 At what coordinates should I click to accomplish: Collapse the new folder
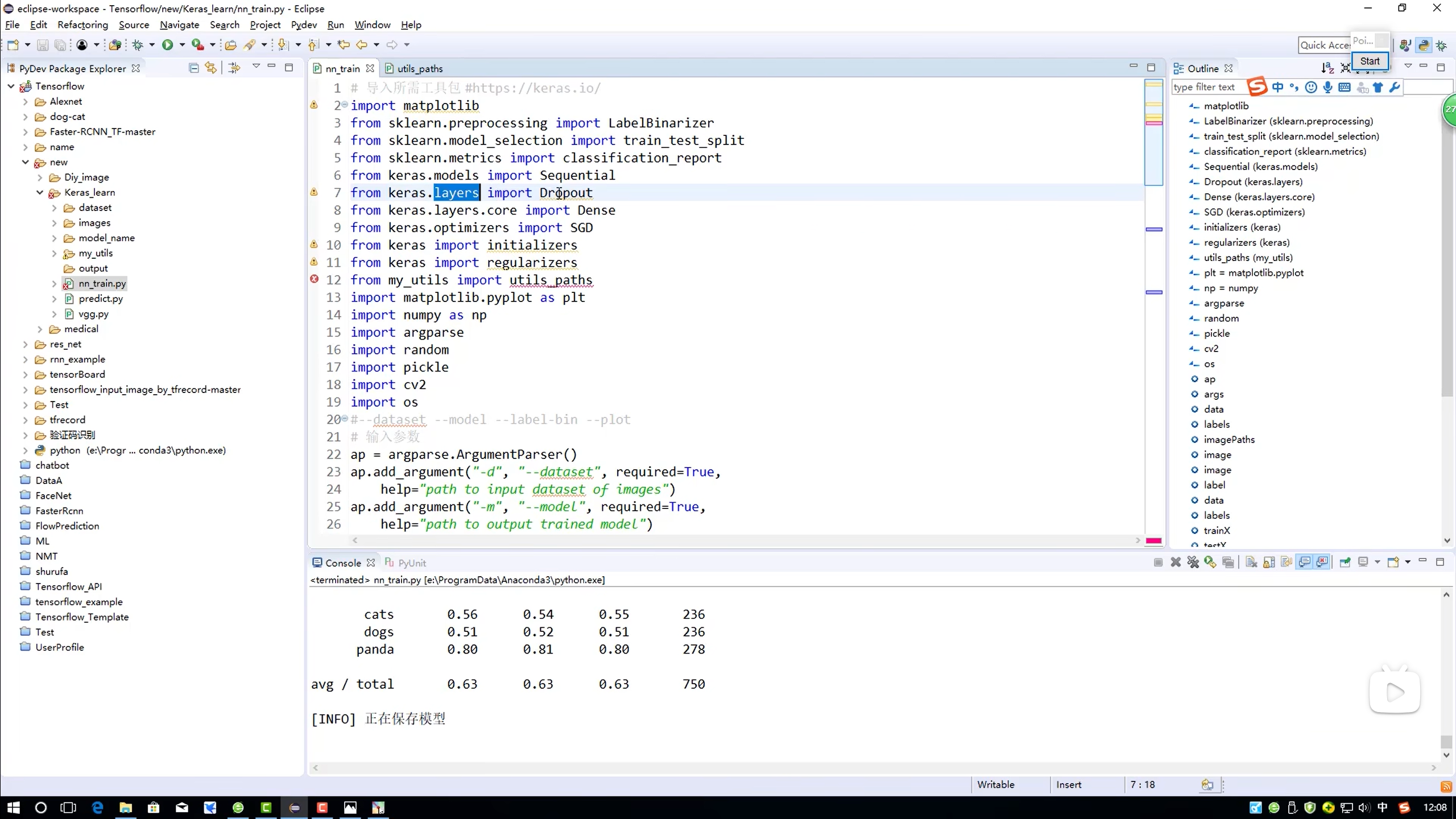coord(25,162)
